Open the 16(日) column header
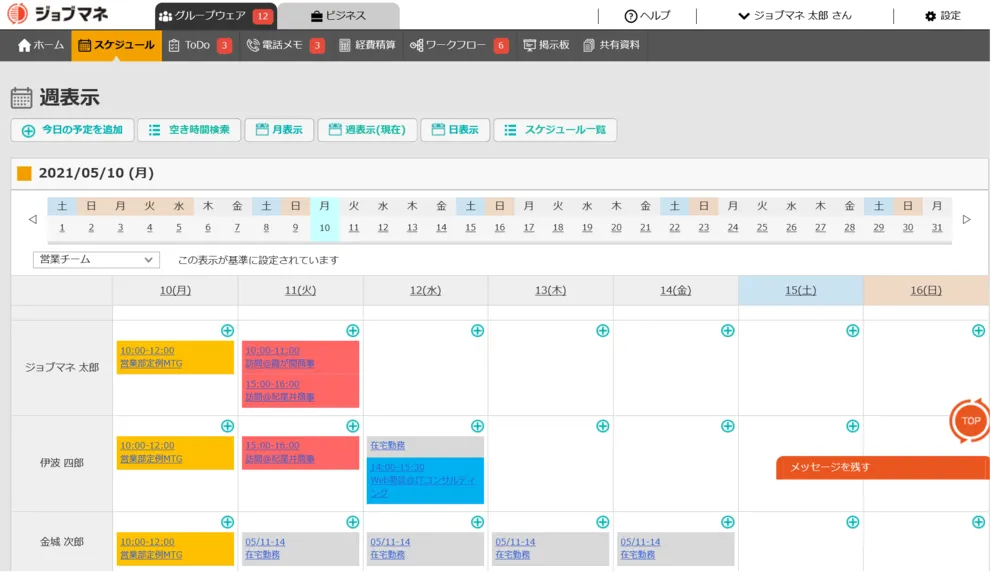 coord(926,291)
